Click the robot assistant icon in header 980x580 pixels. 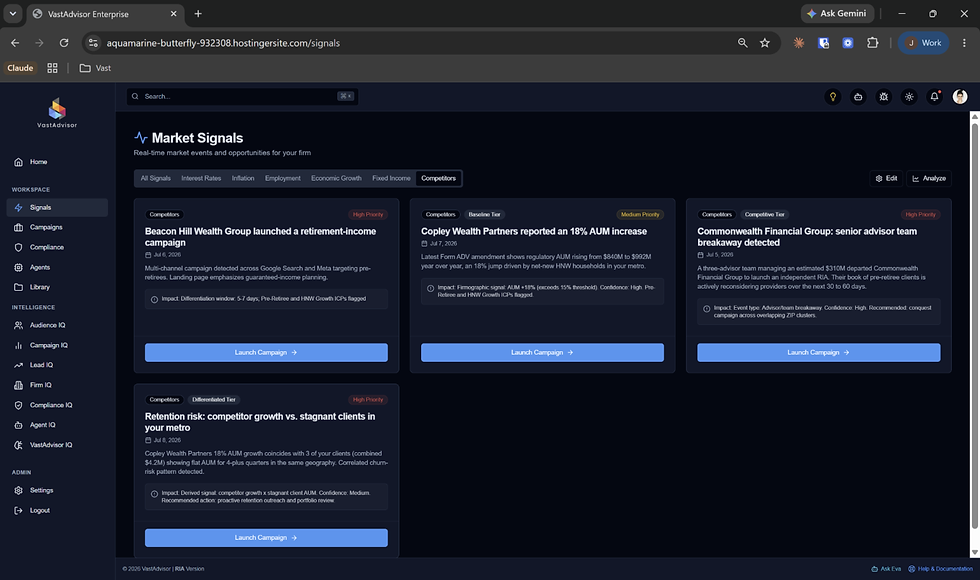(x=858, y=97)
